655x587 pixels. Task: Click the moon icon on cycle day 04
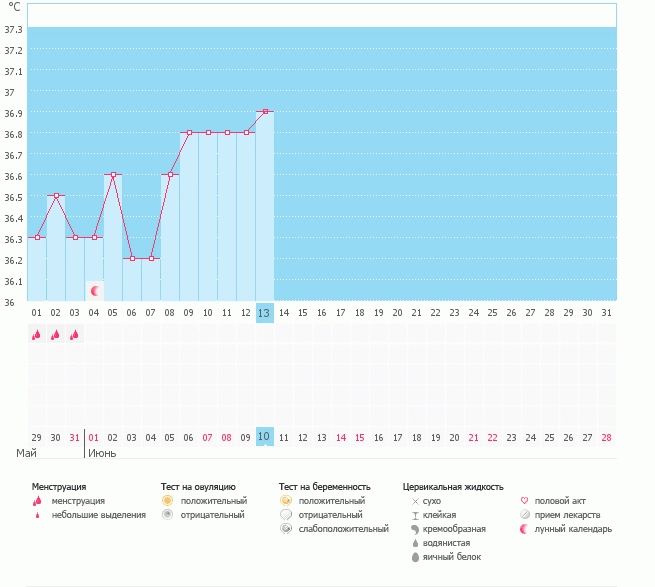pos(95,291)
